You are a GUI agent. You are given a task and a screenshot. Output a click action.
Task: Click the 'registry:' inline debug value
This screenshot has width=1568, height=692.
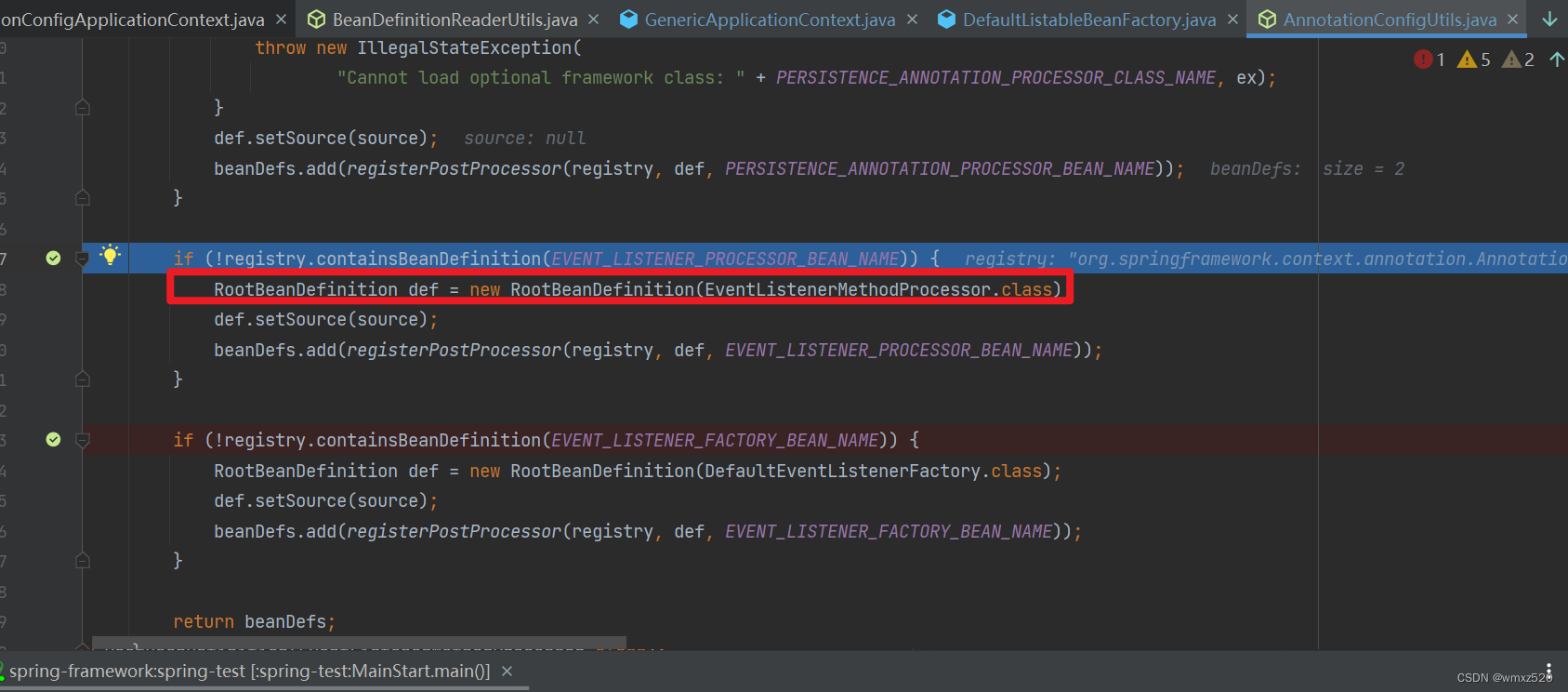(1266, 259)
